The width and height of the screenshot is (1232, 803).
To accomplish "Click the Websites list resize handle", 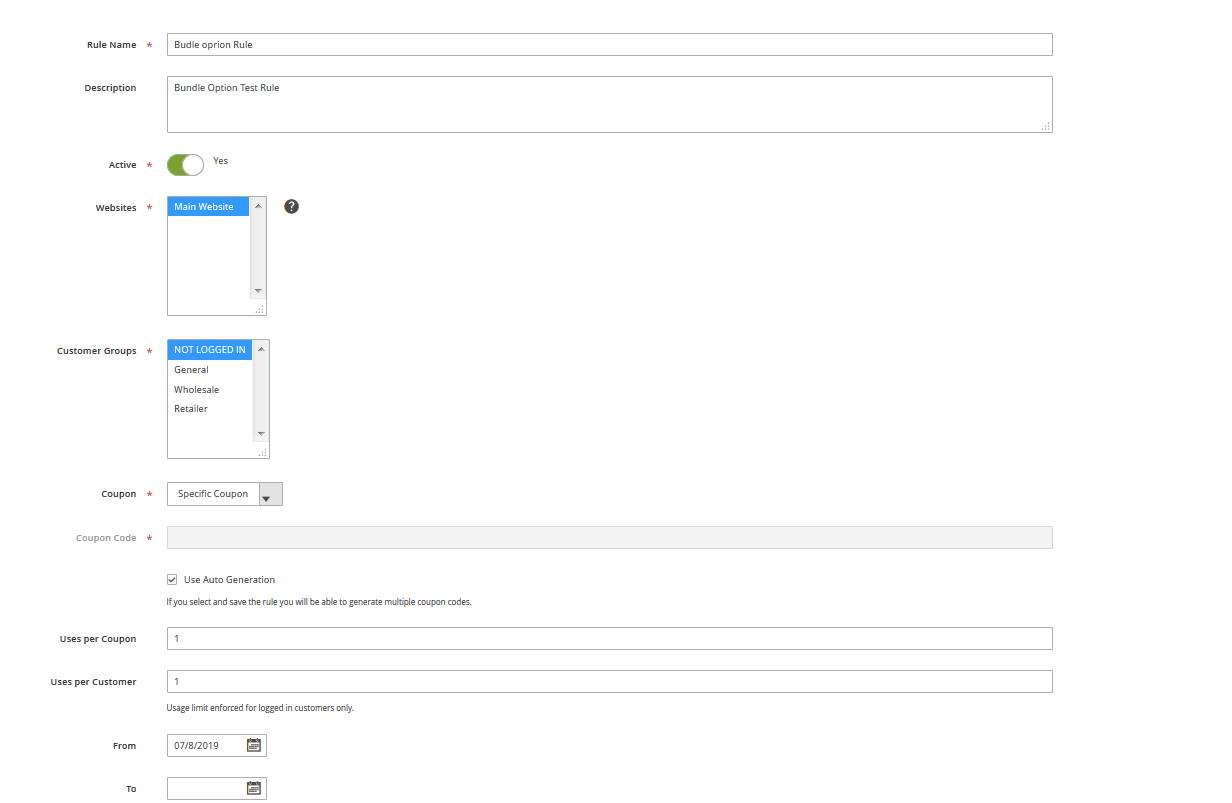I will click(x=259, y=309).
